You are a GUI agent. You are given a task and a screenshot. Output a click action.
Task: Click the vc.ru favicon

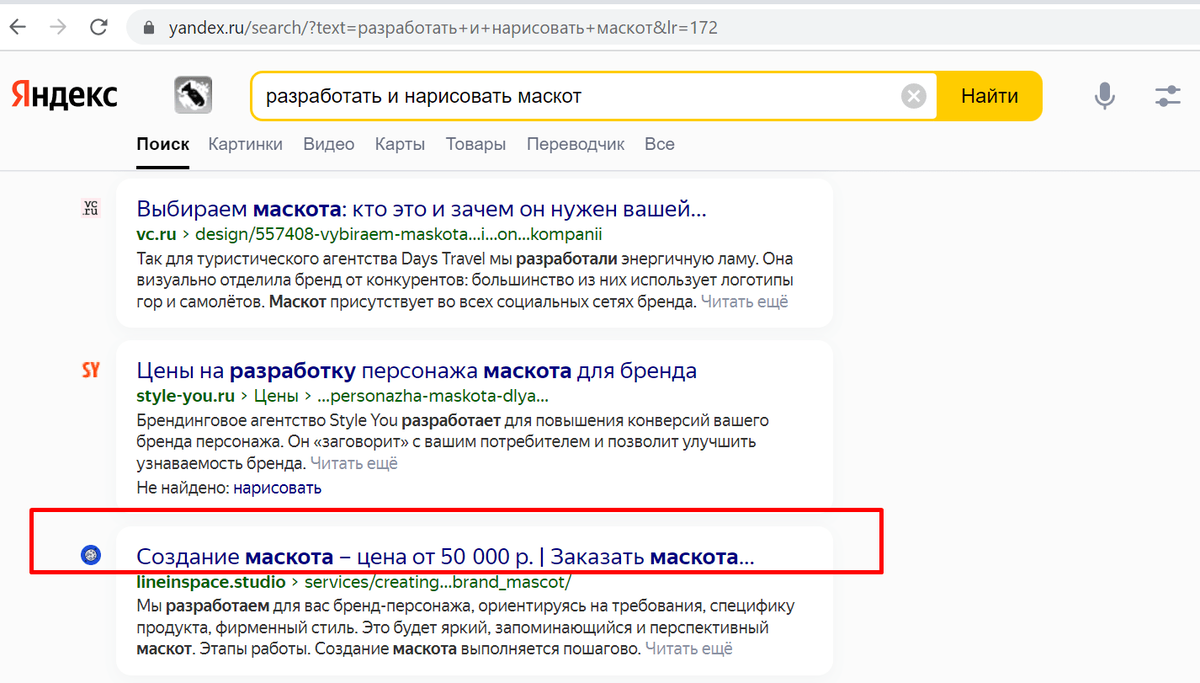point(90,208)
